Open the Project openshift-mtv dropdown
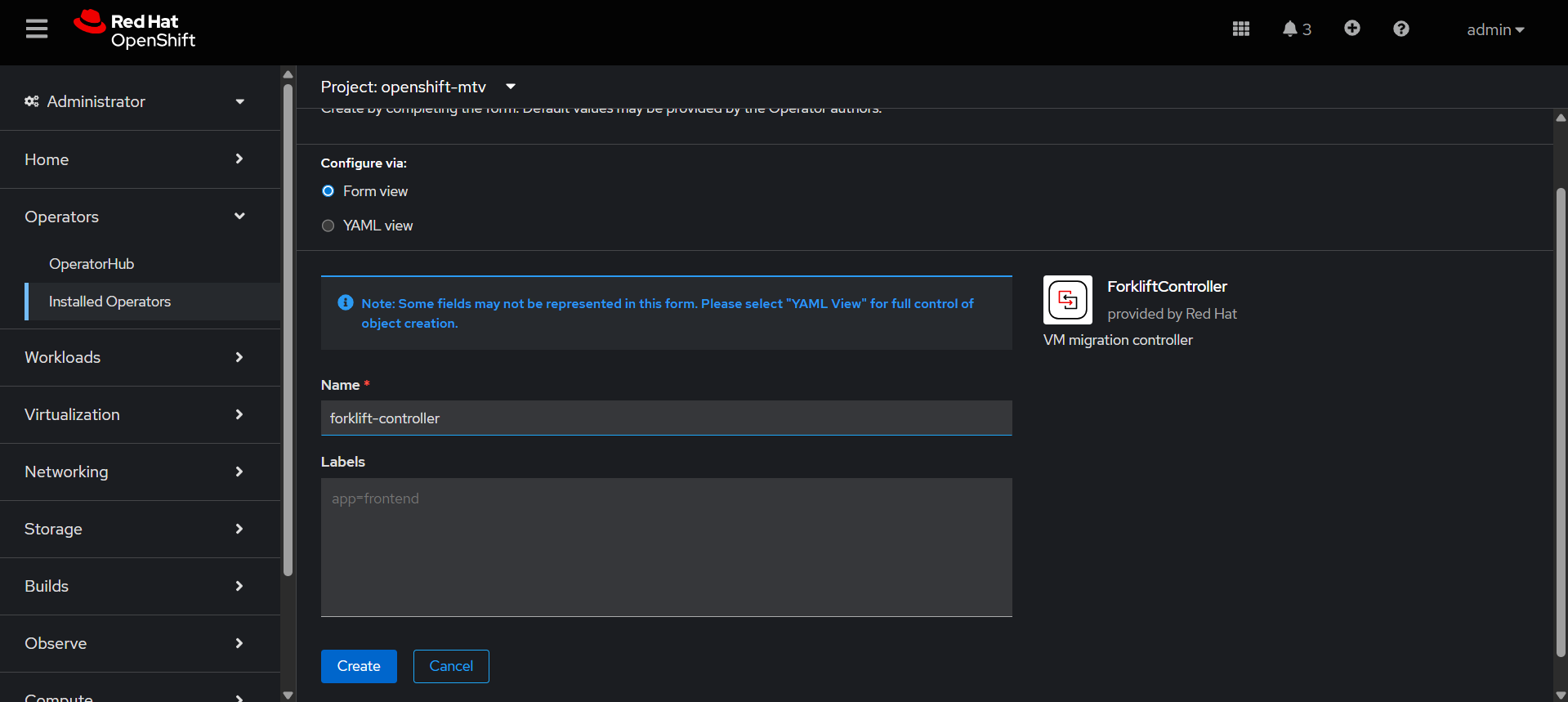Screen dimensions: 1568x702 (418, 87)
